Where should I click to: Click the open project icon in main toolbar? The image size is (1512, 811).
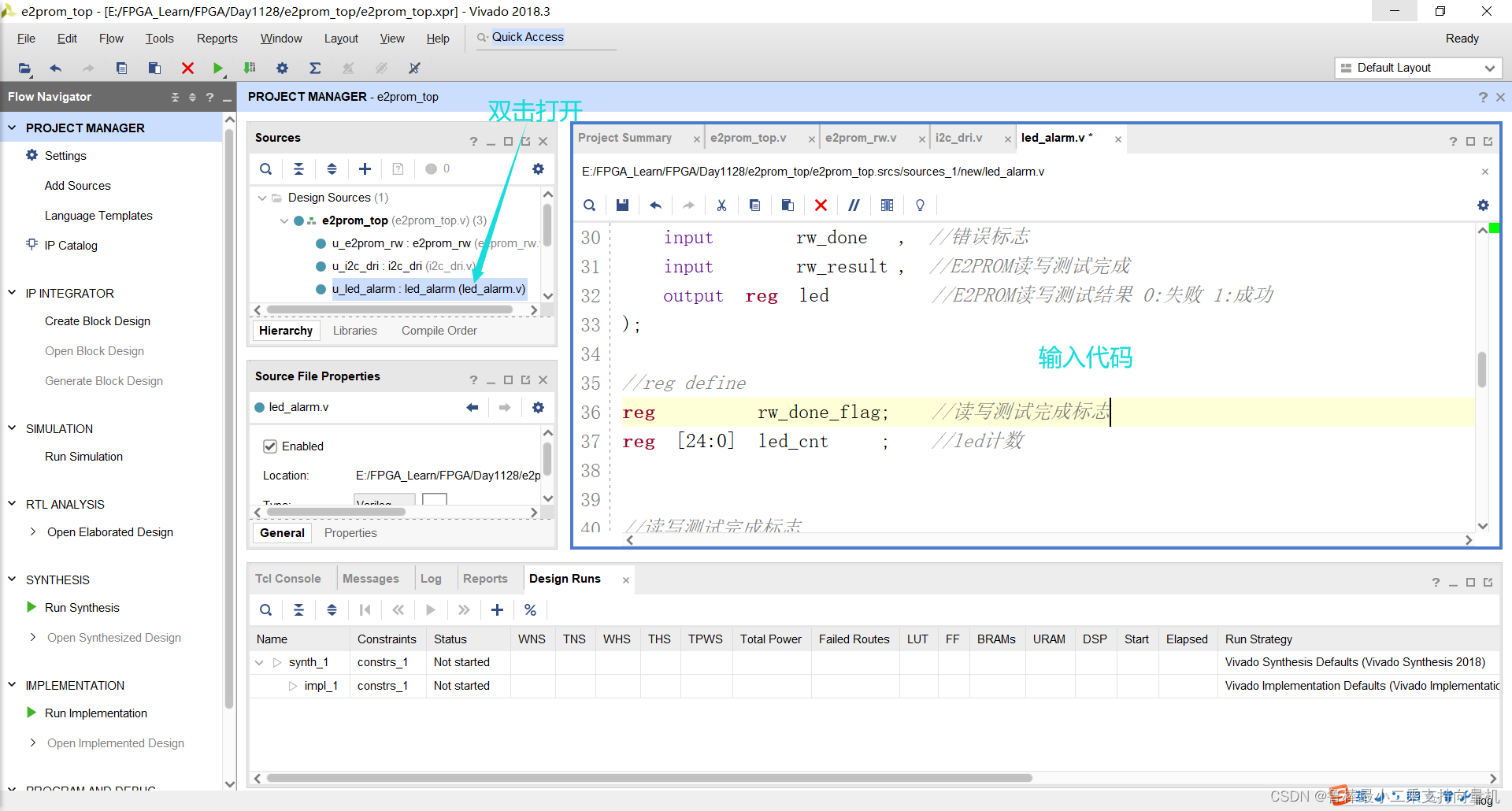pyautogui.click(x=24, y=69)
